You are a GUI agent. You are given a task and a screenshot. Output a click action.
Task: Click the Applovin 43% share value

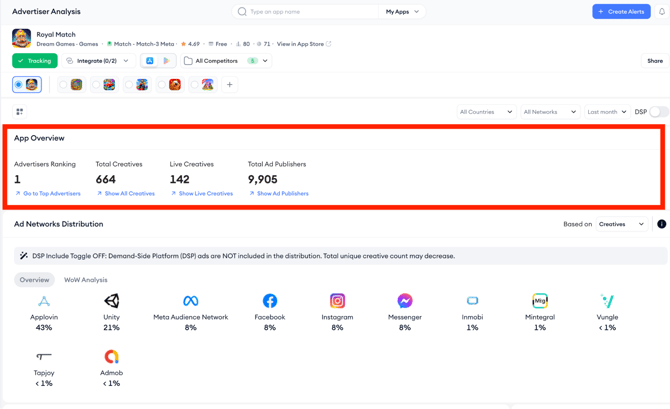click(x=44, y=327)
